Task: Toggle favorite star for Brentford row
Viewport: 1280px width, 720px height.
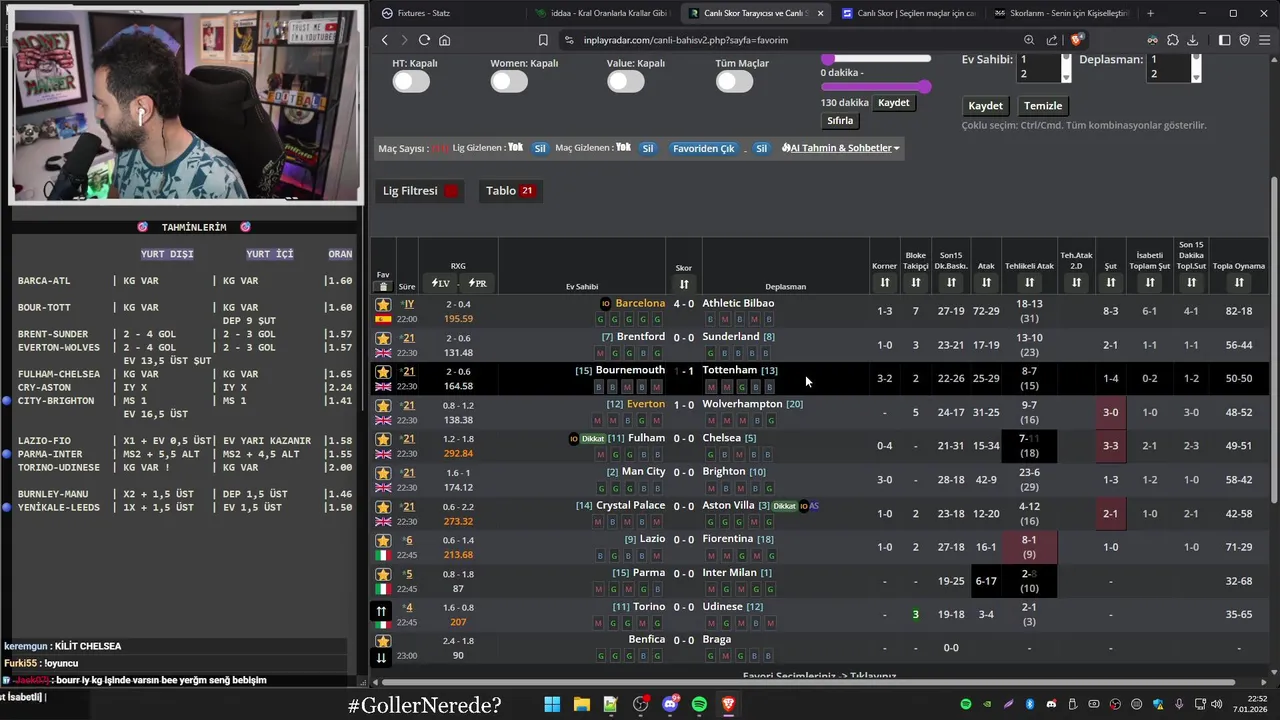Action: click(x=383, y=338)
